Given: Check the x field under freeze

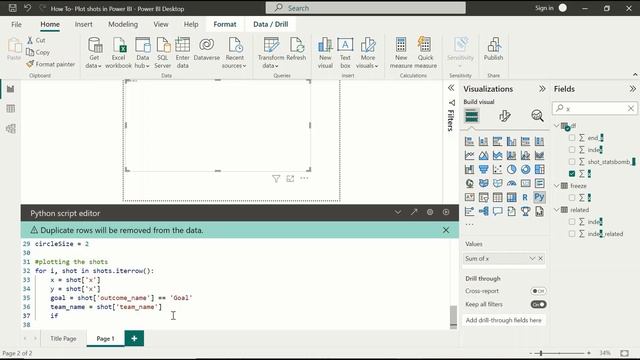Looking at the screenshot, I should click(572, 198).
